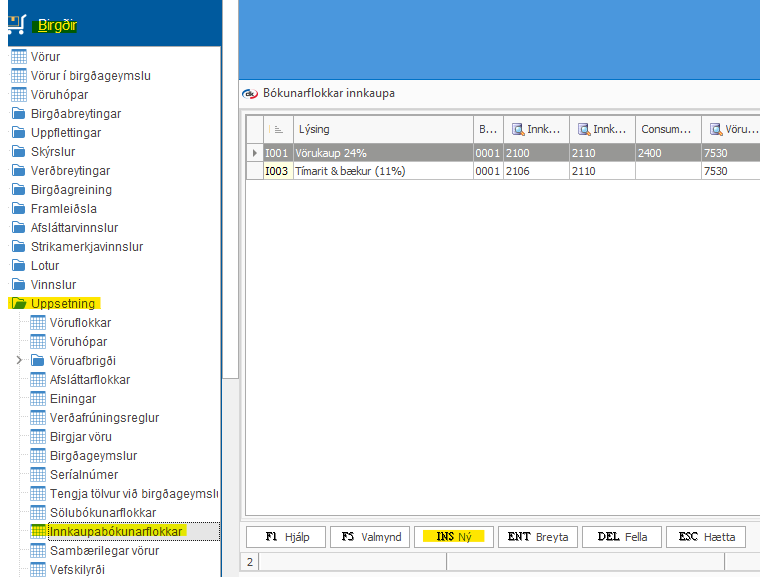Collapse the Uppsetning folder
This screenshot has width=760, height=577.
[19, 303]
